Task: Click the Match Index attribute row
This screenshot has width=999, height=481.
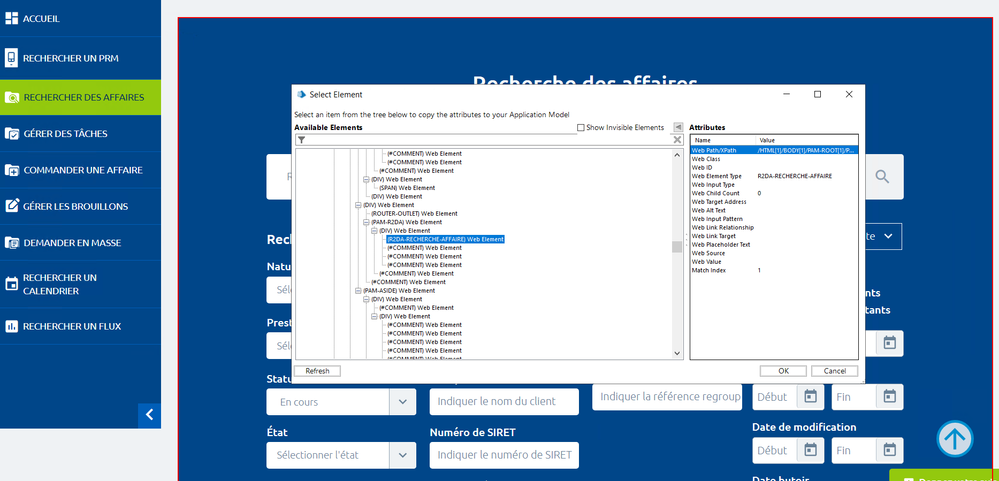Action: coord(774,270)
